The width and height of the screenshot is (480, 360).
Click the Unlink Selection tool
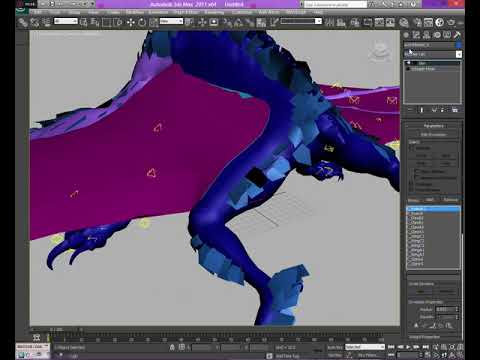(x=35, y=22)
